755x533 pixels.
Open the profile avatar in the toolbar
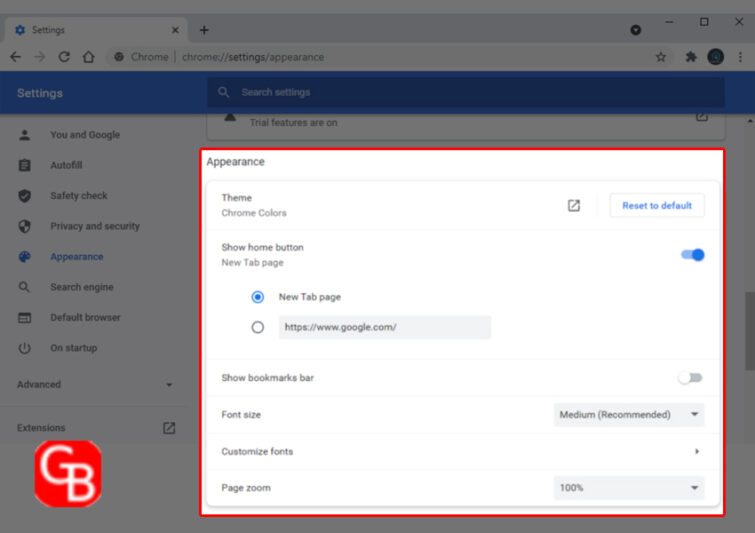coord(716,57)
